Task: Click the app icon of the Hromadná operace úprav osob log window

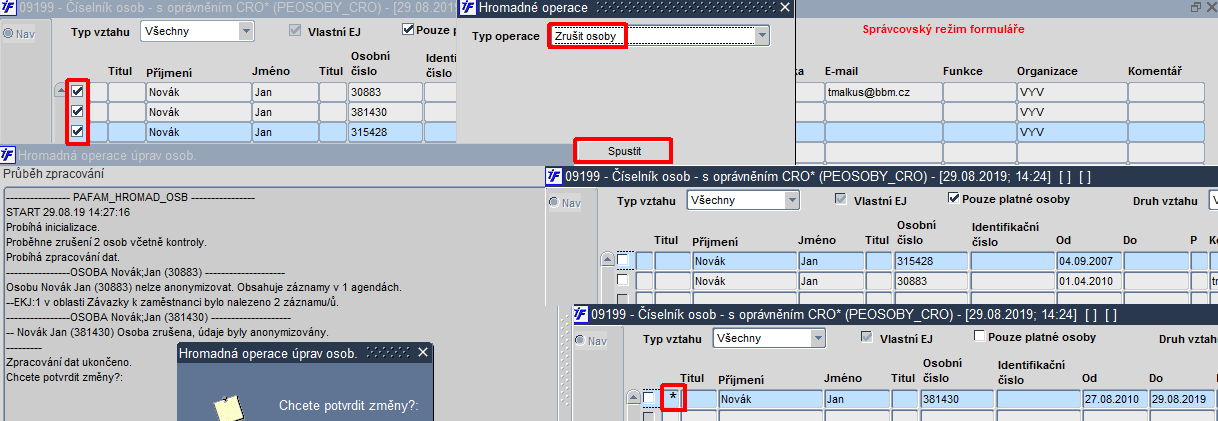Action: pos(8,155)
